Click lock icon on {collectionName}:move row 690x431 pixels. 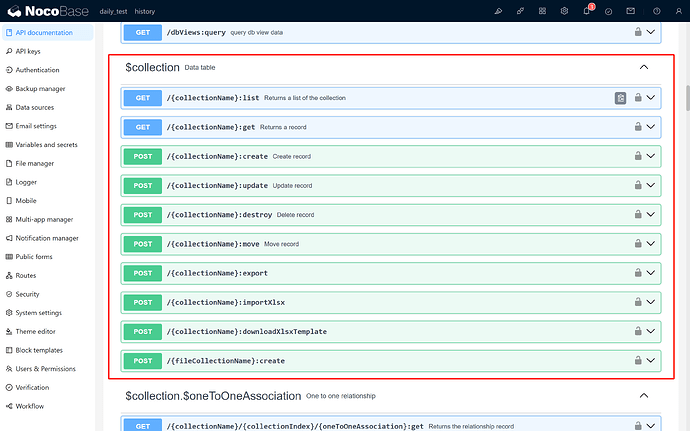pos(638,243)
